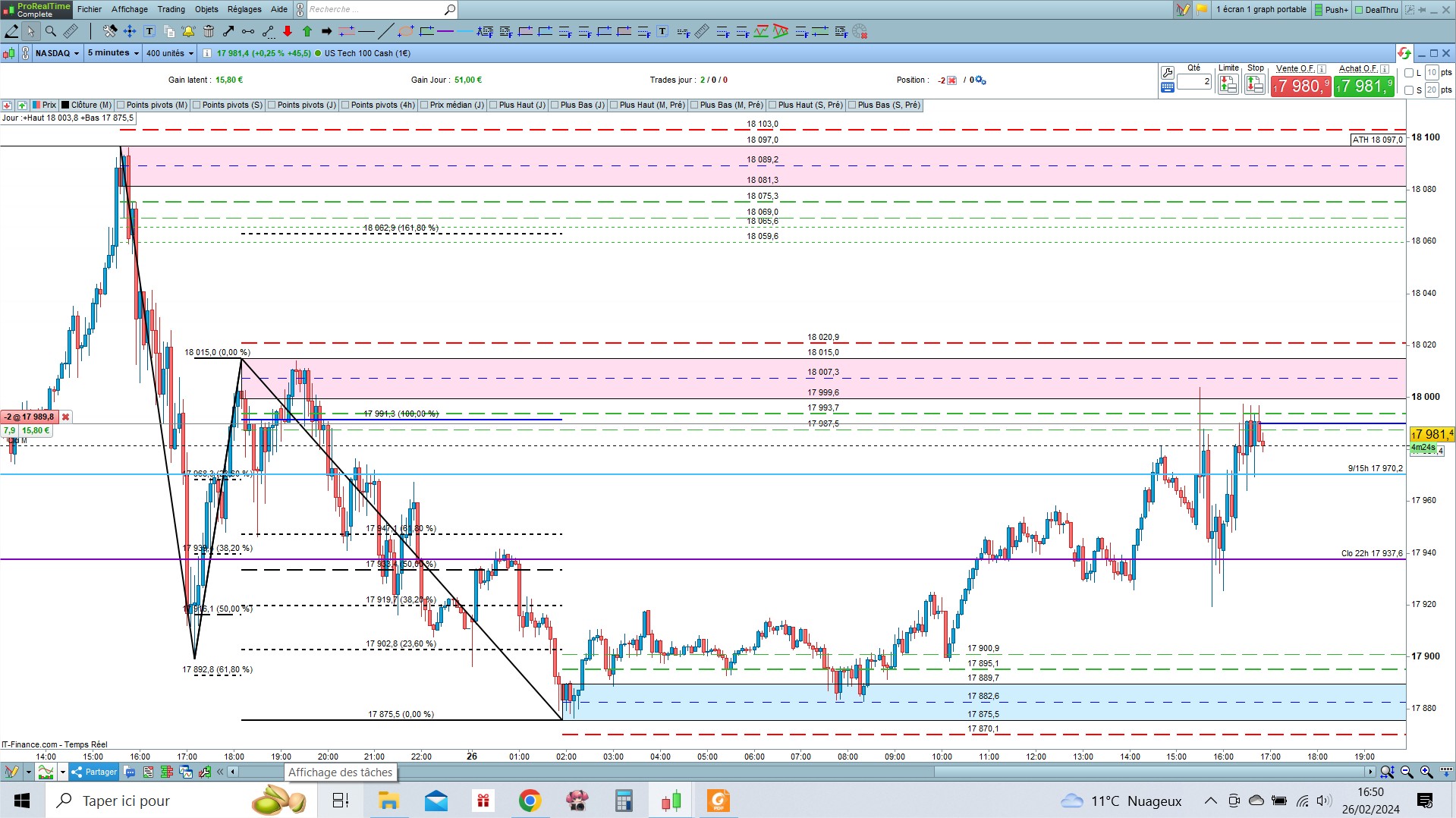Click the Push+ button

[1332, 10]
